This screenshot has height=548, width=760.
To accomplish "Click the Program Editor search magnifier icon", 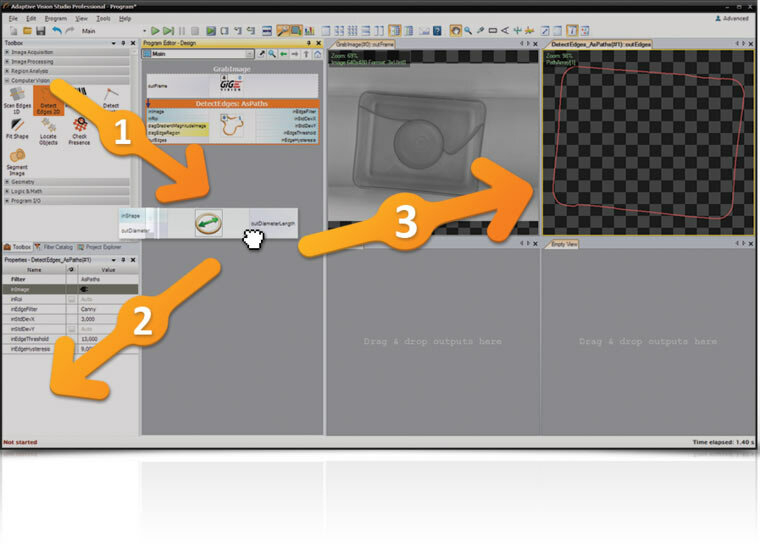I will point(272,54).
